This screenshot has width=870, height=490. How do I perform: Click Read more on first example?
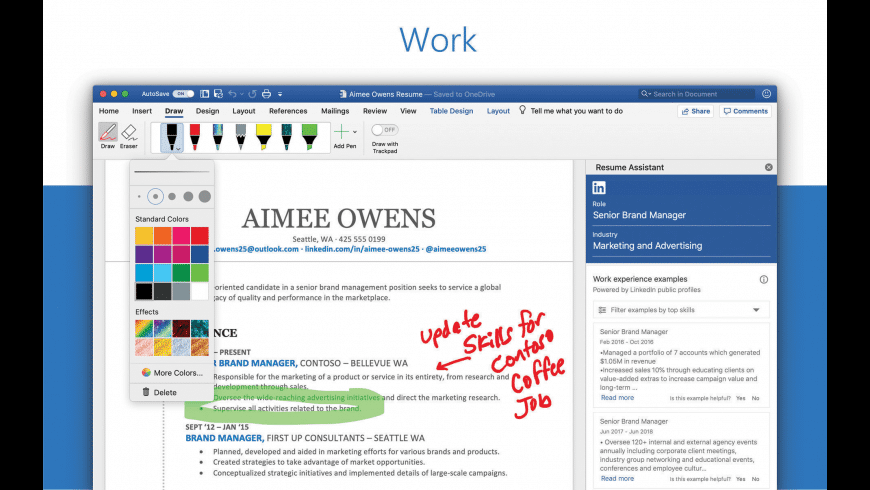617,397
